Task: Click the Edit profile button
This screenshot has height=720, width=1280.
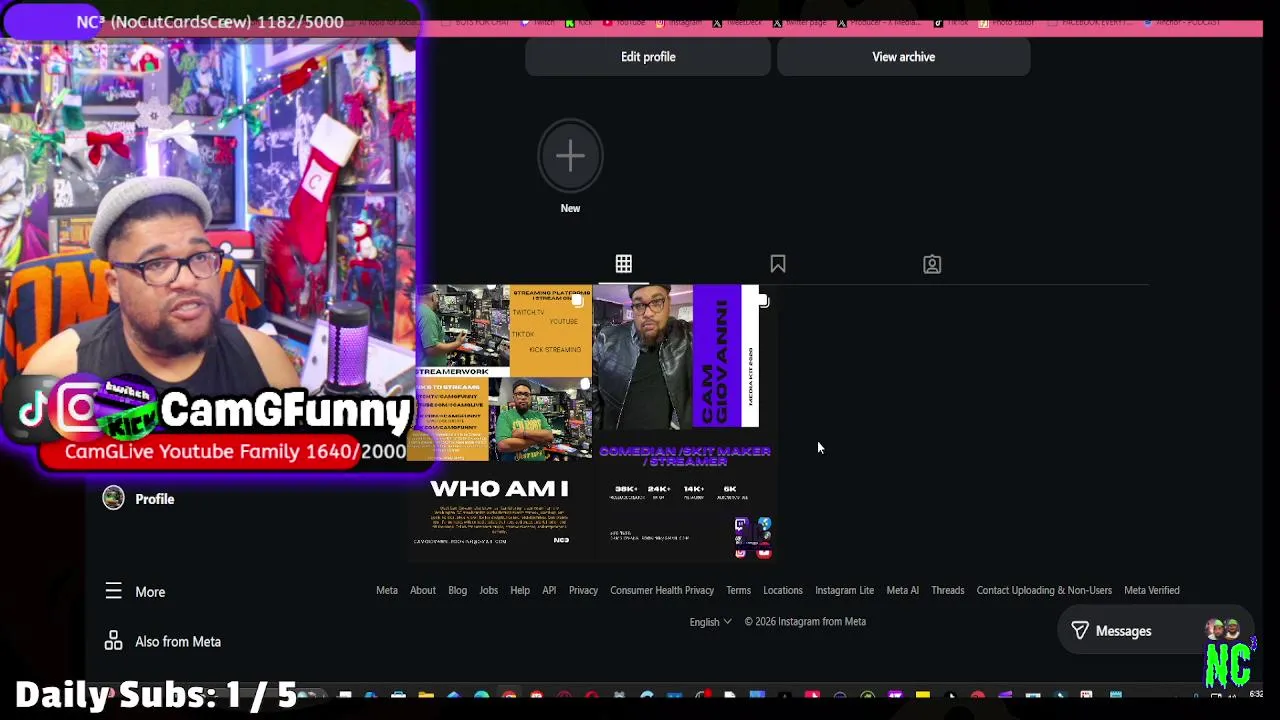Action: tap(648, 57)
